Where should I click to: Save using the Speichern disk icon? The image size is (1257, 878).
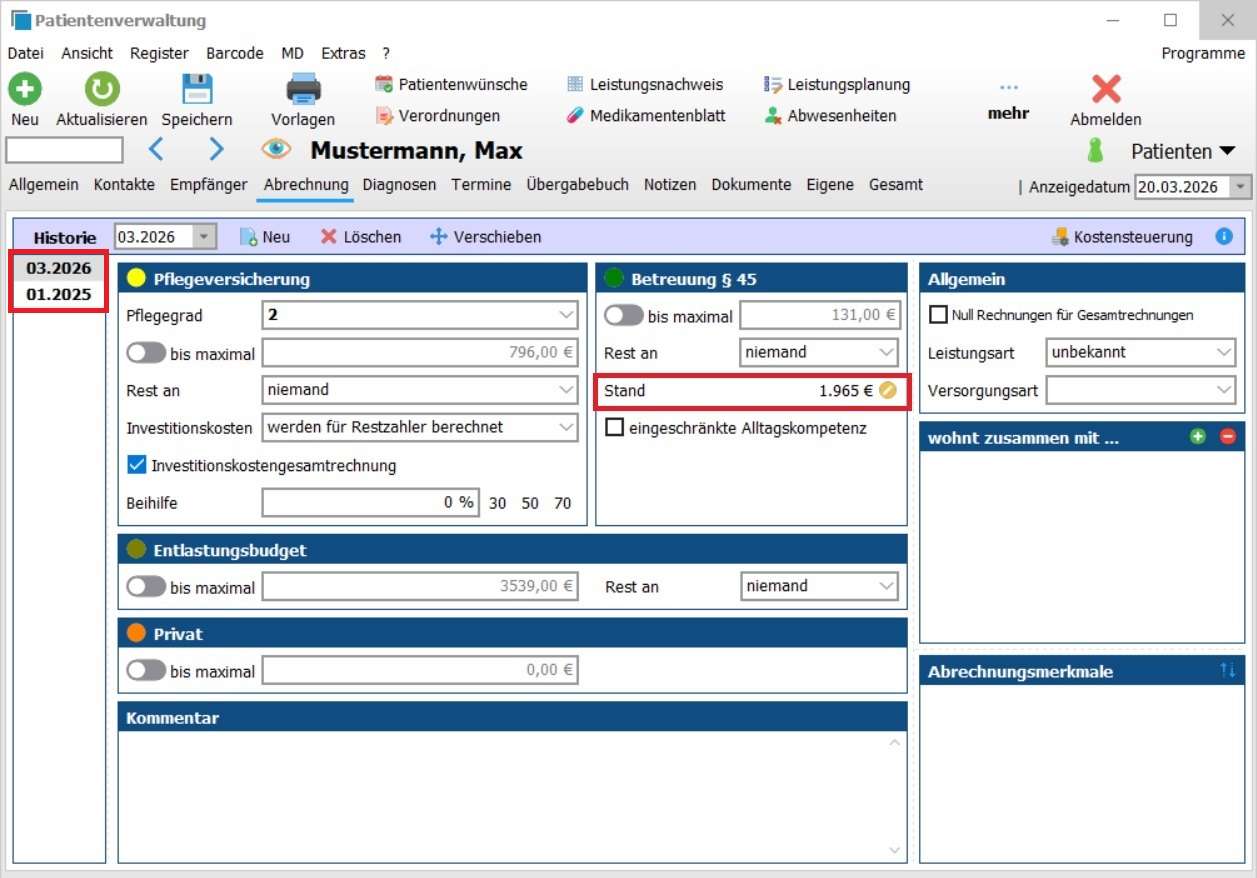point(197,90)
